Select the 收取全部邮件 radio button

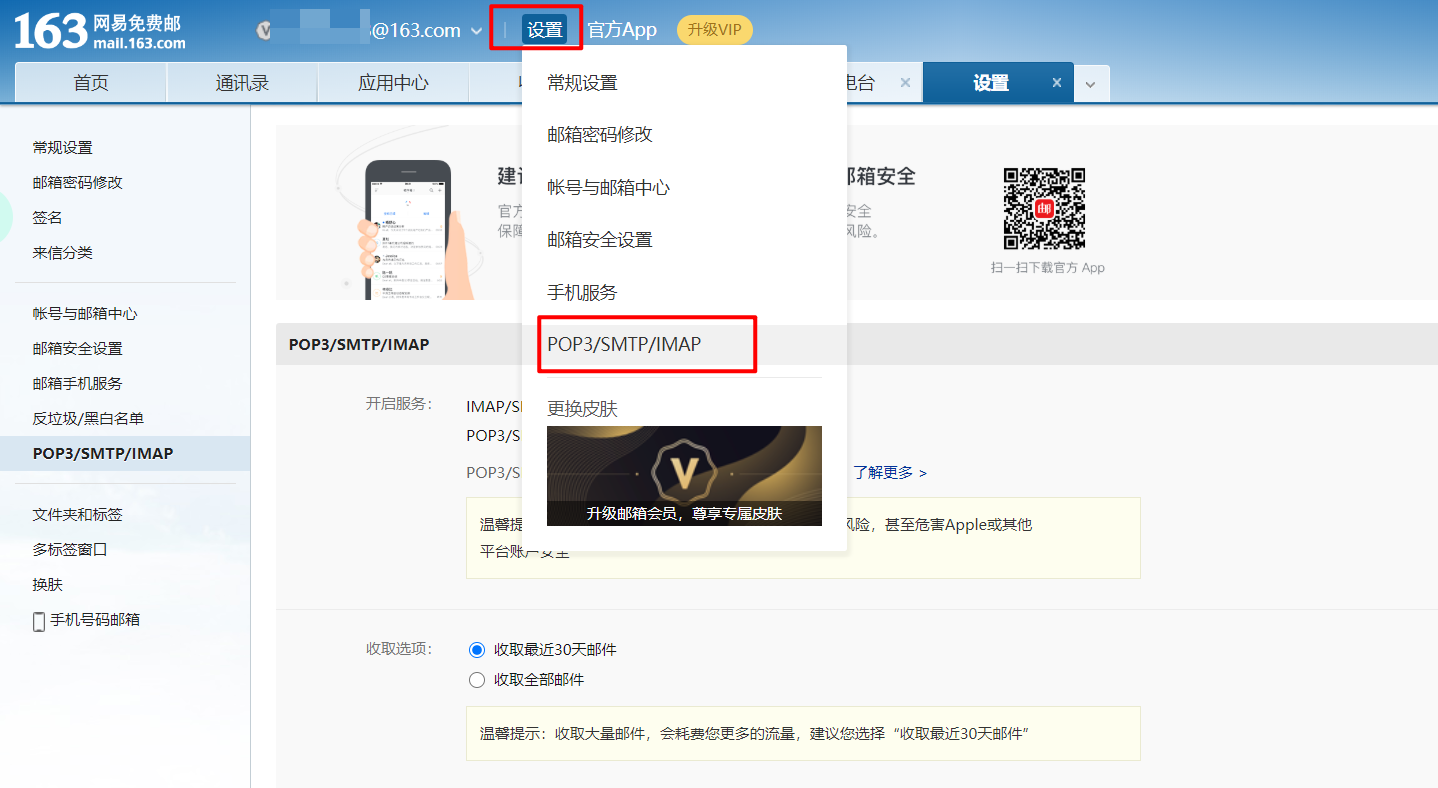pos(477,679)
